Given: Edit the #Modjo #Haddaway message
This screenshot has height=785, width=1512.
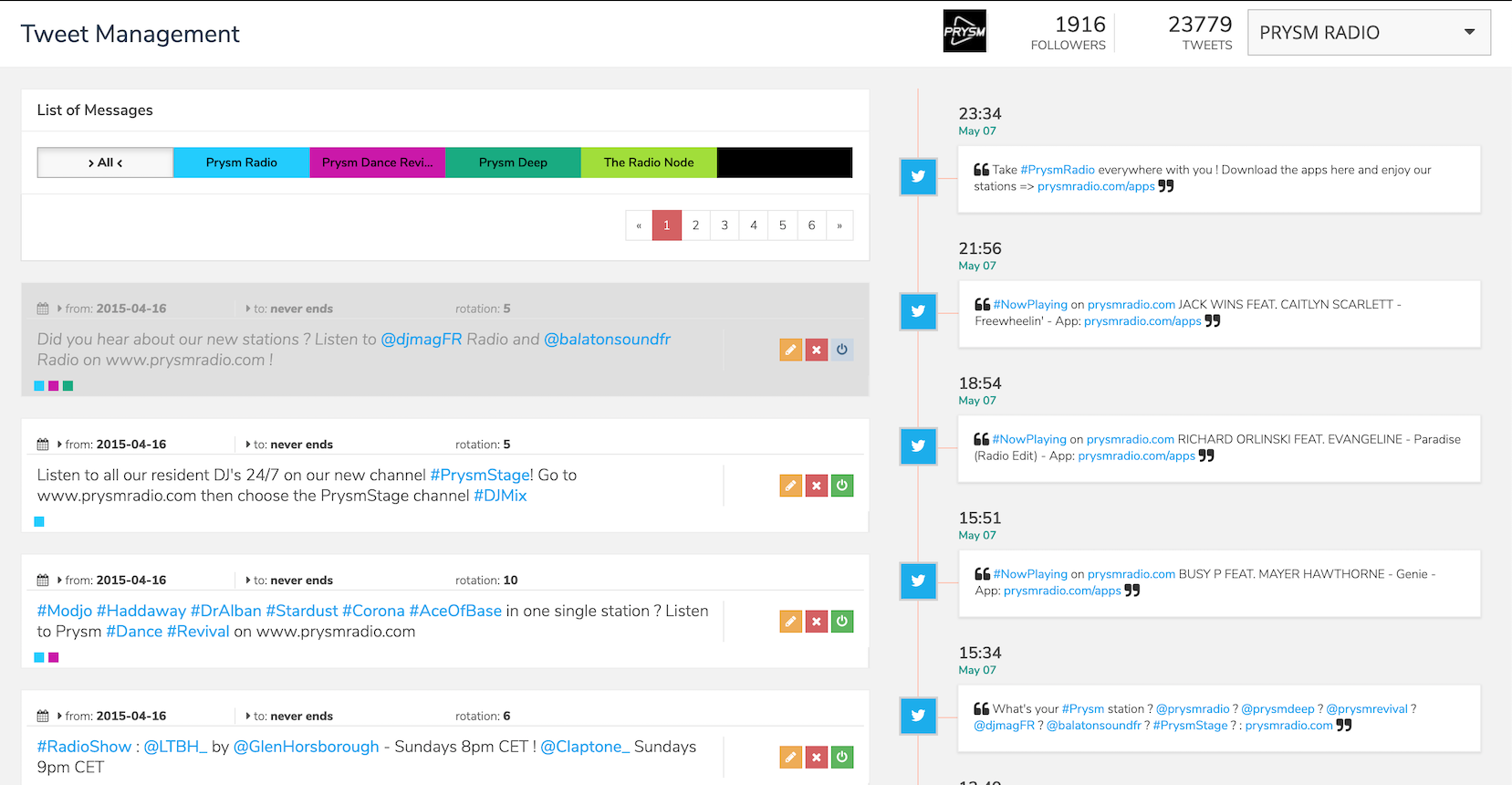Looking at the screenshot, I should click(790, 622).
